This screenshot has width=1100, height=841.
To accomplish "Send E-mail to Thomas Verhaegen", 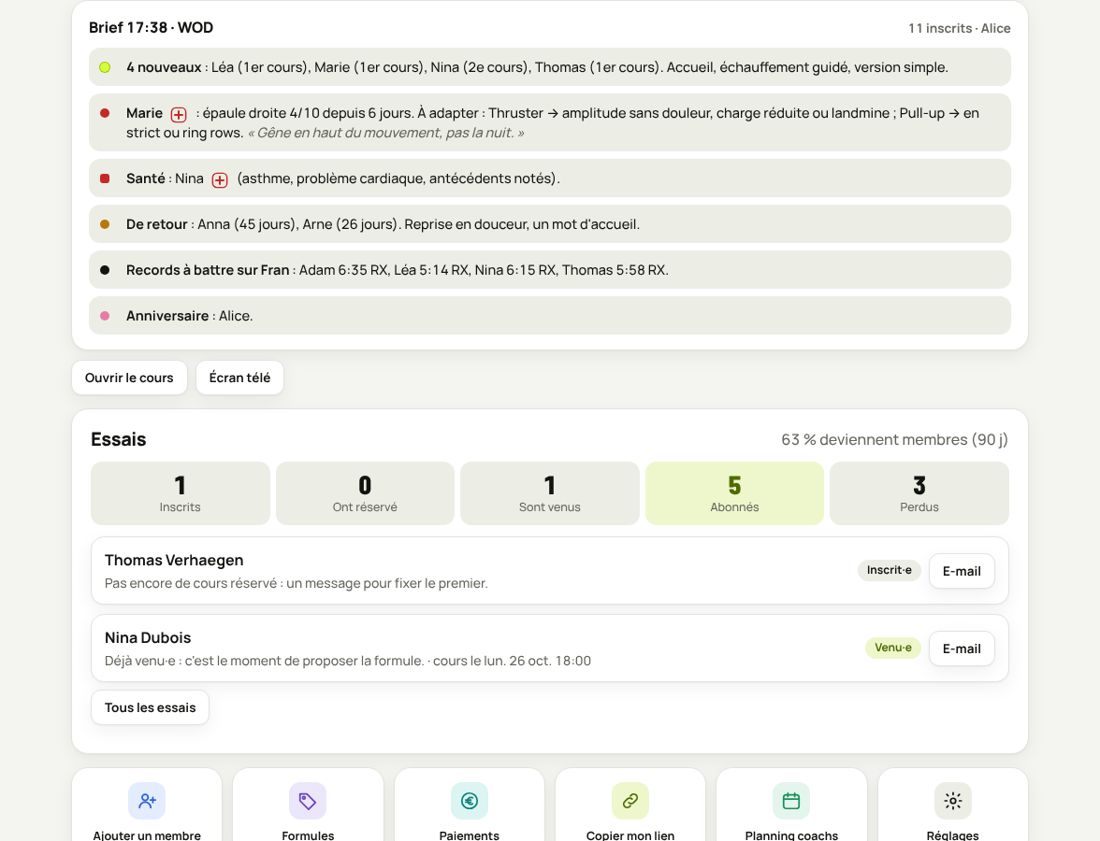I will 962,571.
